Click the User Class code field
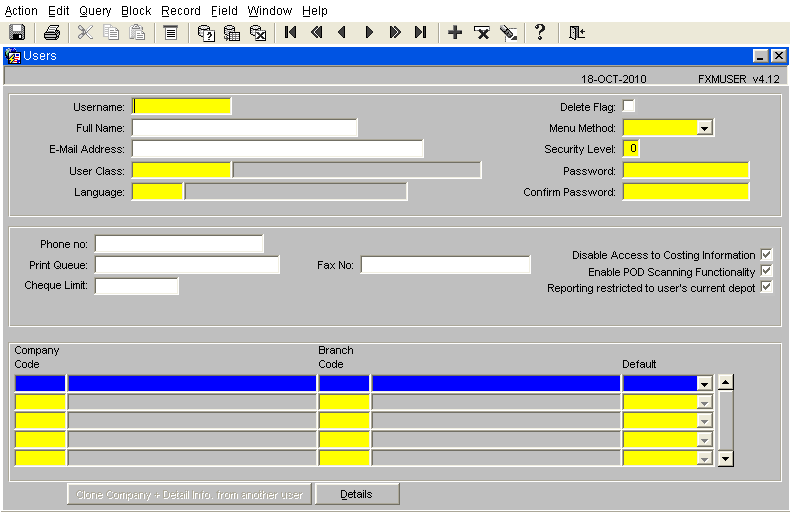Image resolution: width=790 pixels, height=512 pixels. pyautogui.click(x=181, y=170)
